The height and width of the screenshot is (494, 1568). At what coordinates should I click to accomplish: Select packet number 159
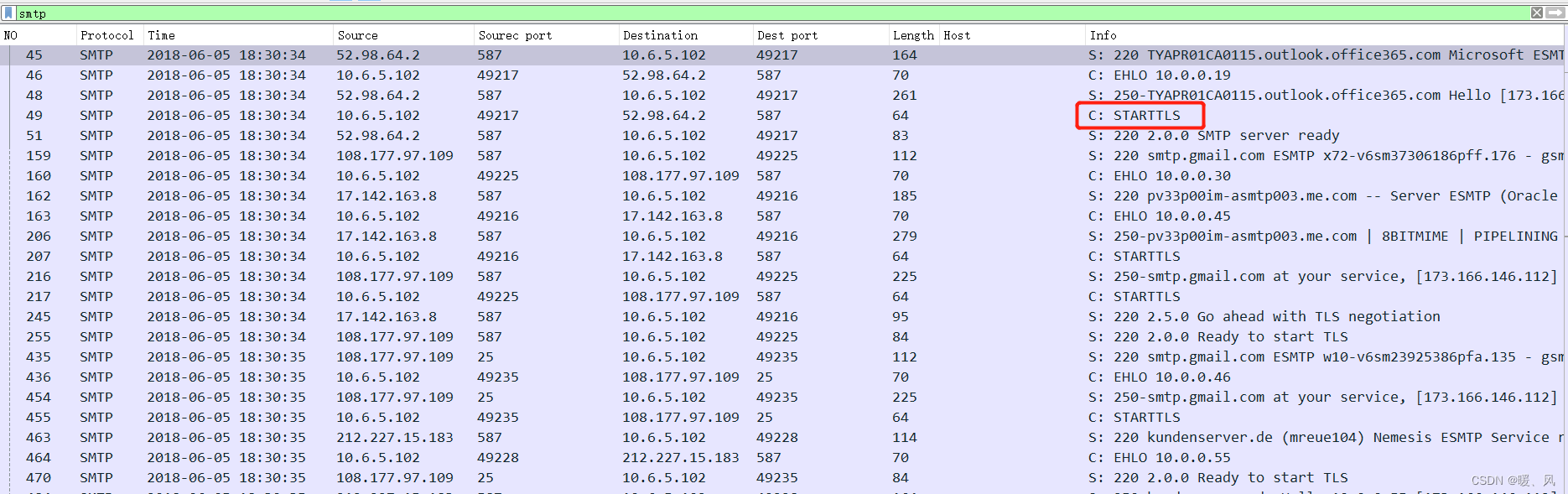(x=38, y=155)
